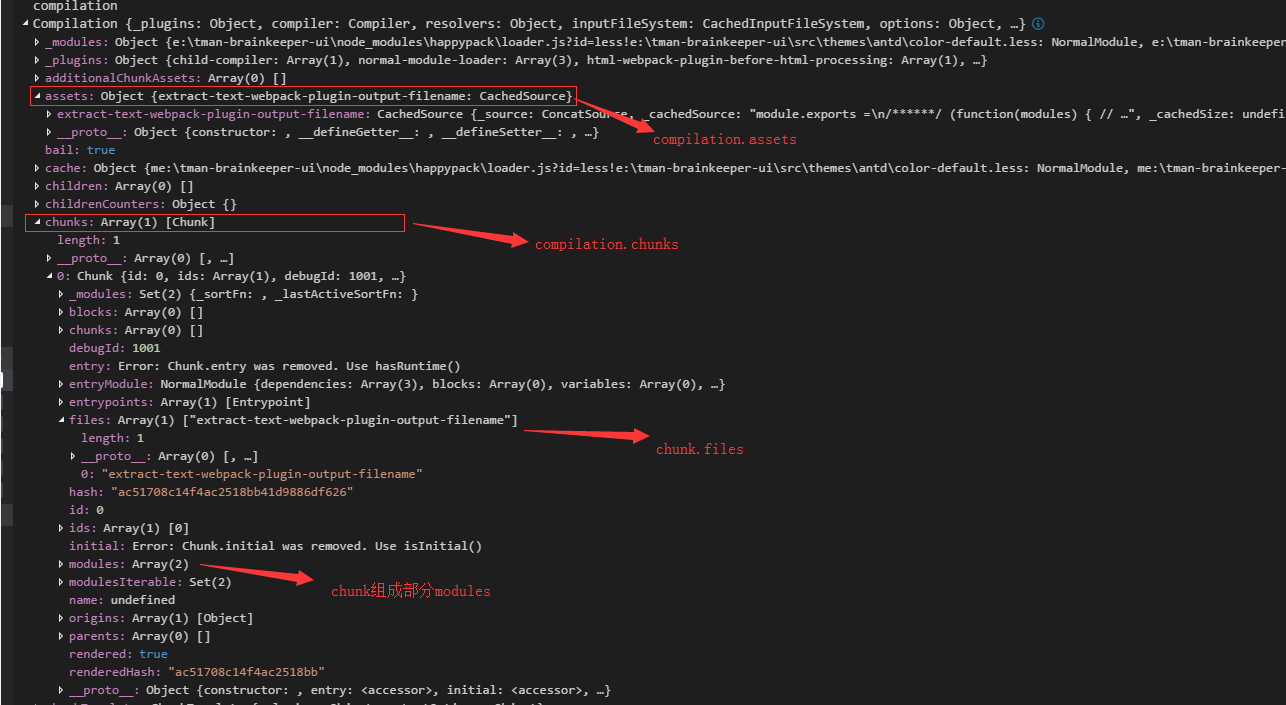
Task: Expand the childrenCounters object
Action: click(x=37, y=204)
